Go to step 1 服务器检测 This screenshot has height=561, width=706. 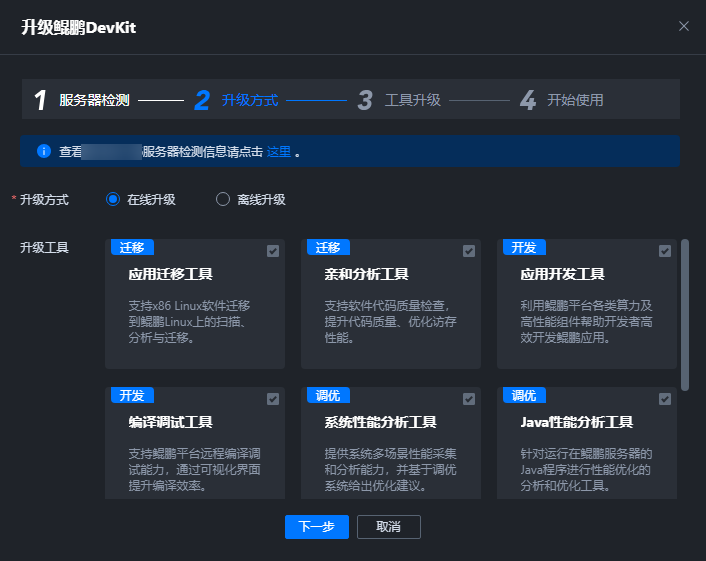pos(82,100)
